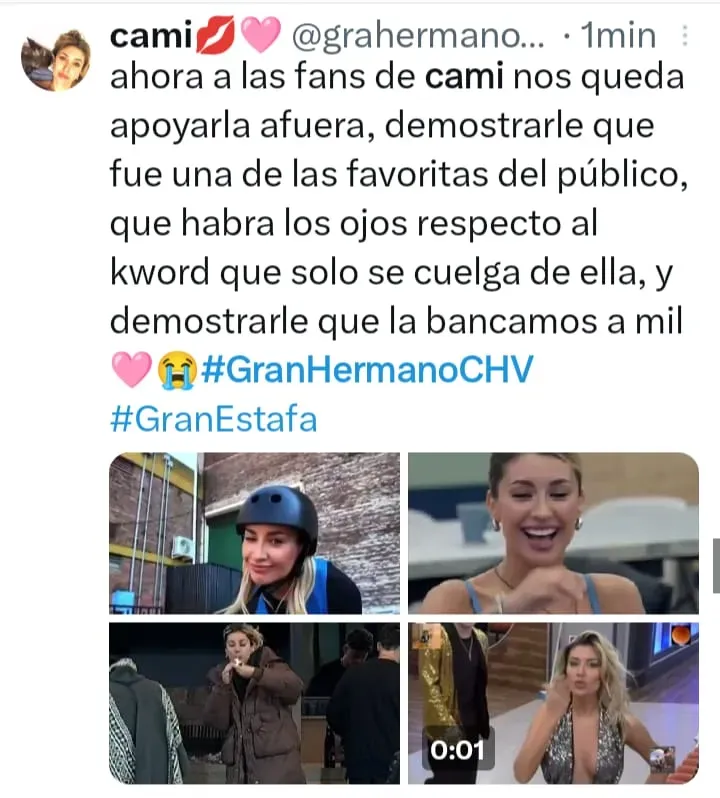Click the 0:01 video duration badge
The width and height of the screenshot is (720, 798).
(x=457, y=750)
